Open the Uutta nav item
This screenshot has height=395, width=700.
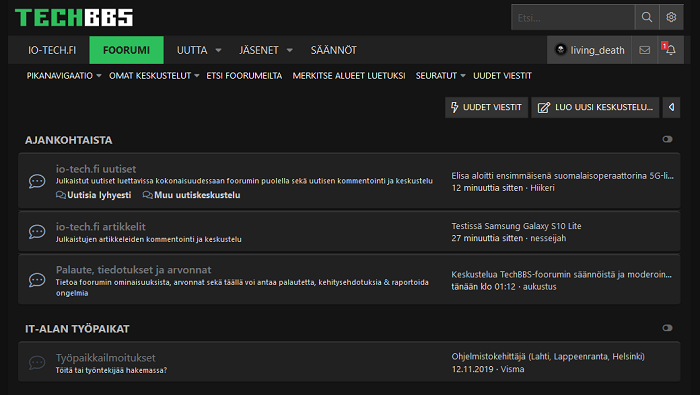click(192, 50)
